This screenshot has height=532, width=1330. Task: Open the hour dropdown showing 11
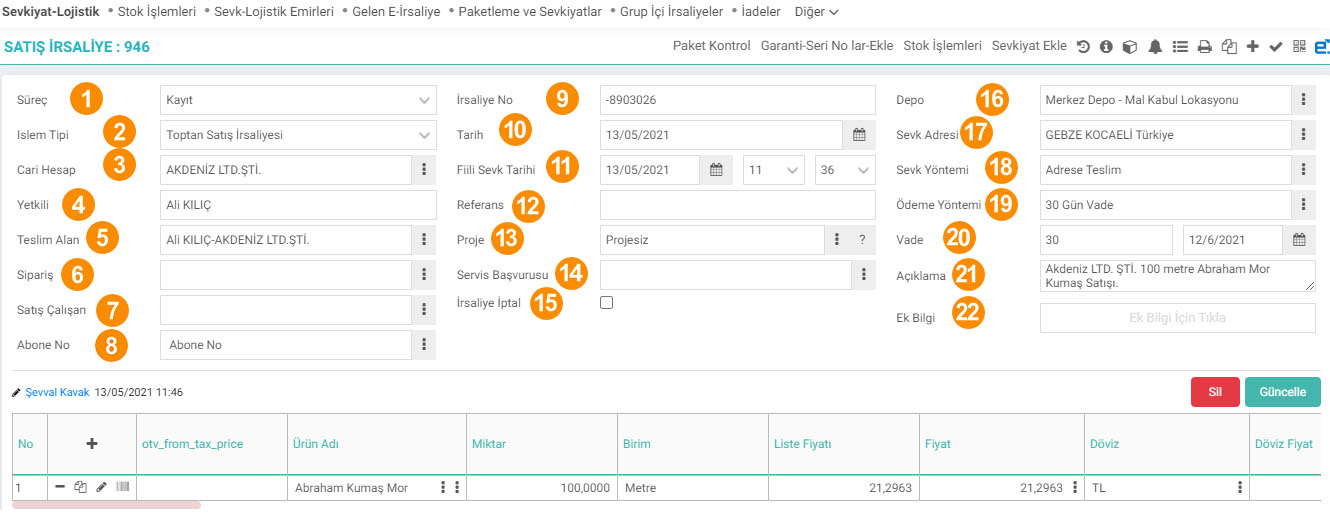pyautogui.click(x=774, y=169)
